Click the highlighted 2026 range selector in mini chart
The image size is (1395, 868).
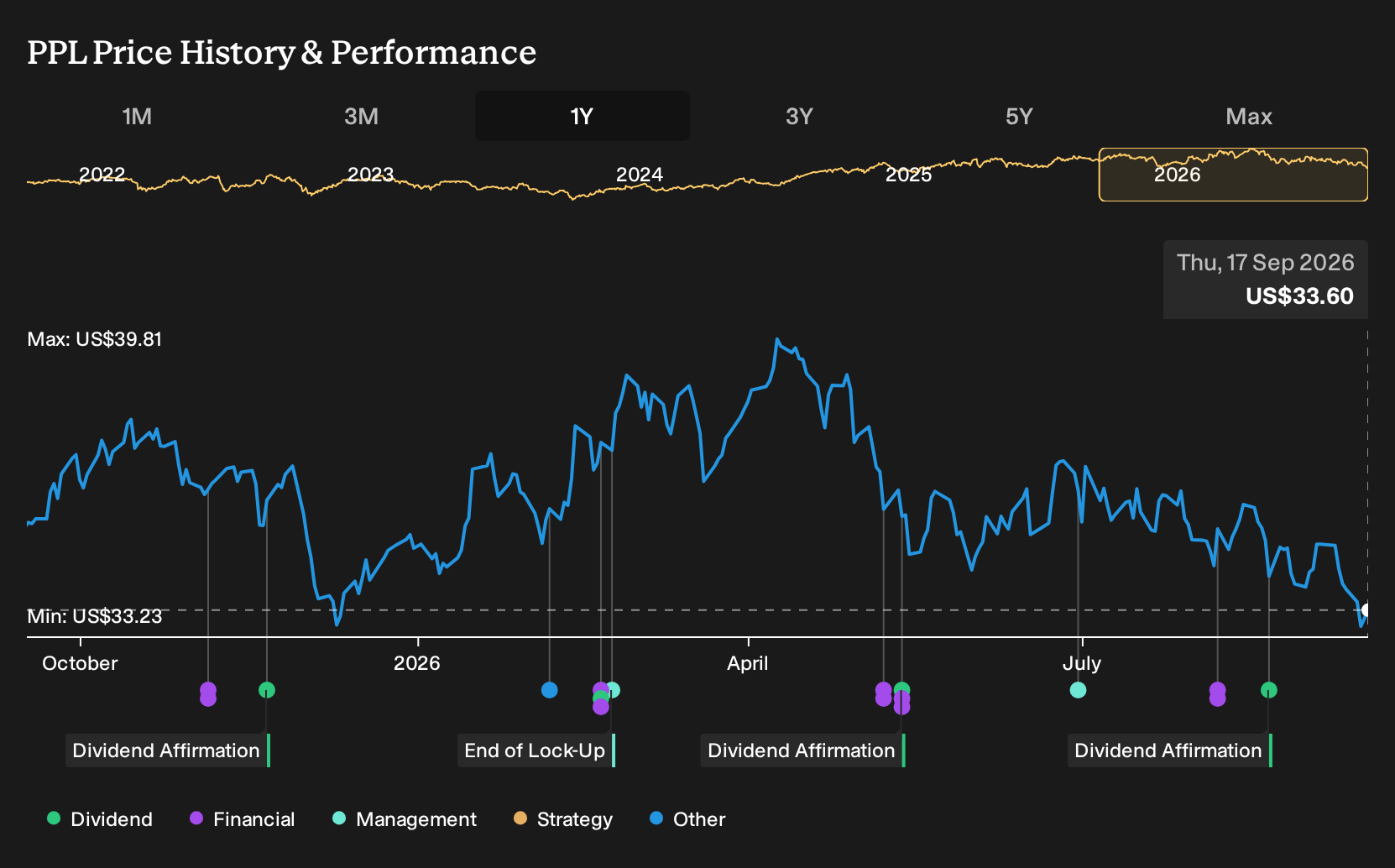(1233, 175)
